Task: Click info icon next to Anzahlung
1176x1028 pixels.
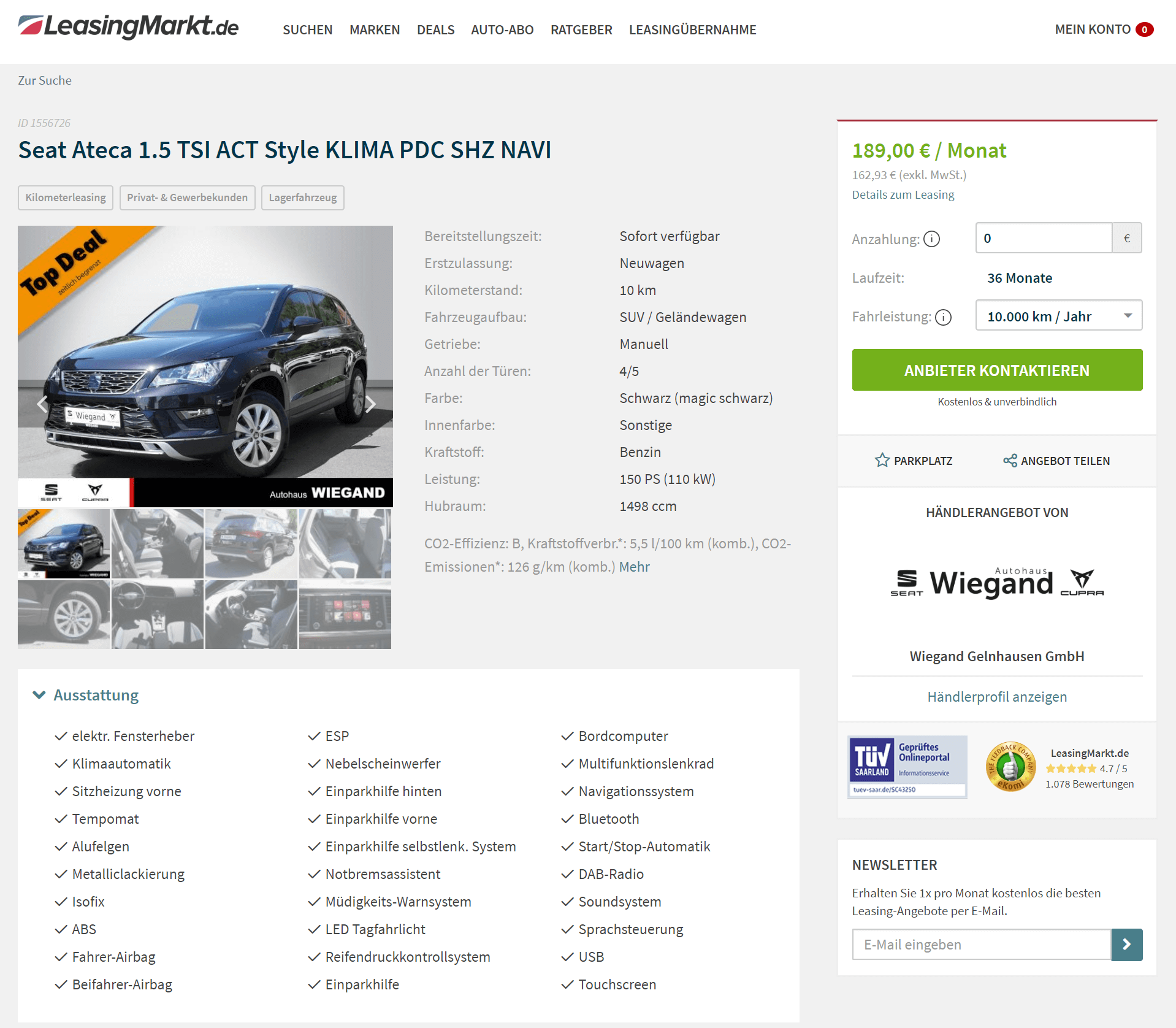Action: [931, 239]
